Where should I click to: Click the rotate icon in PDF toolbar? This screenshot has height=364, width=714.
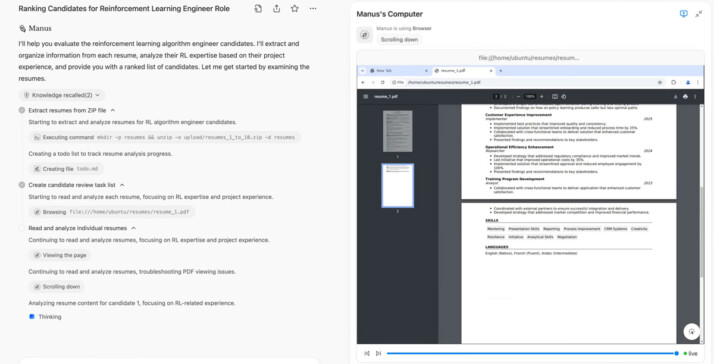click(564, 97)
